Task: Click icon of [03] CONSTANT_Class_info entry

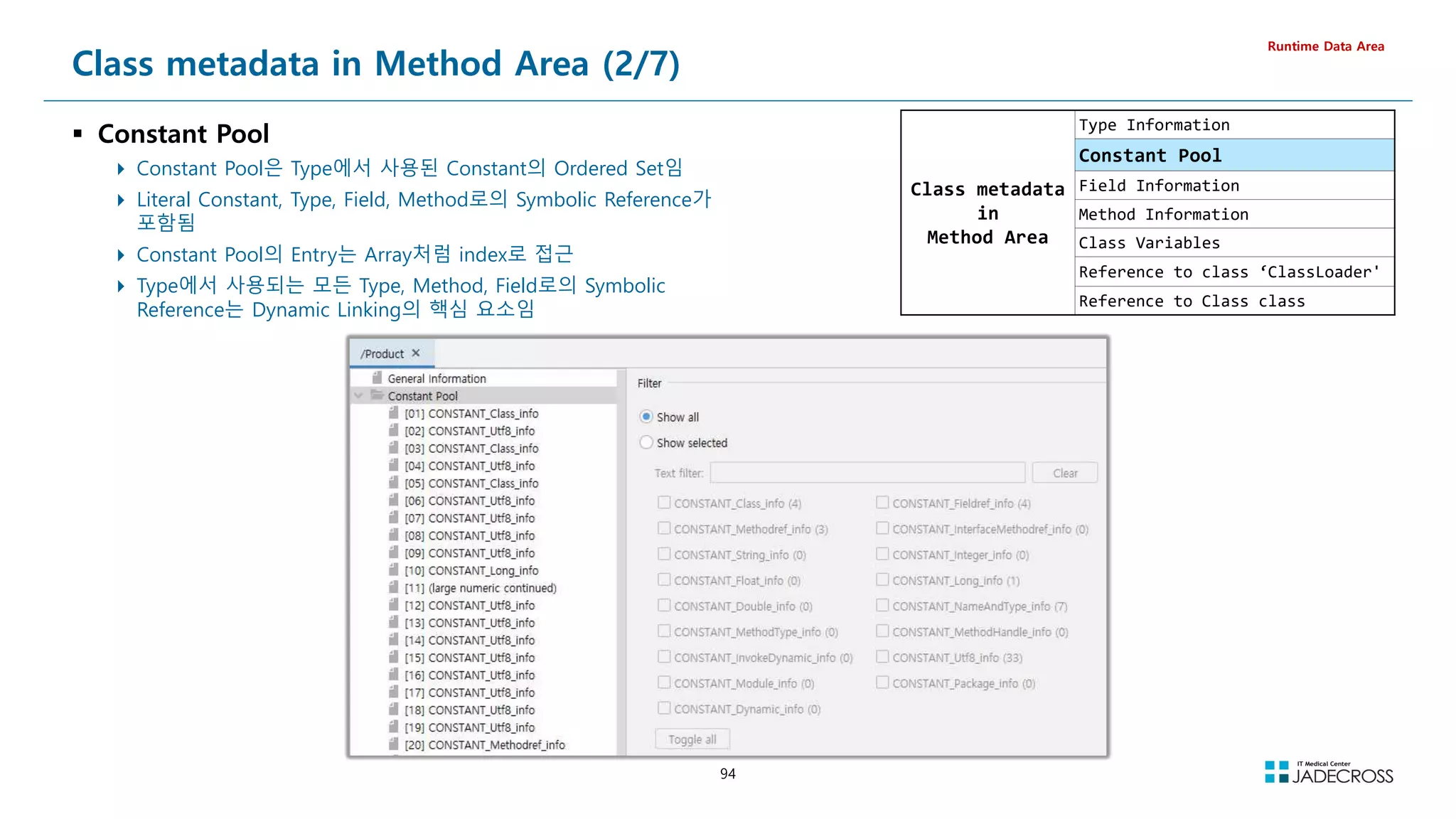Action: [x=394, y=448]
